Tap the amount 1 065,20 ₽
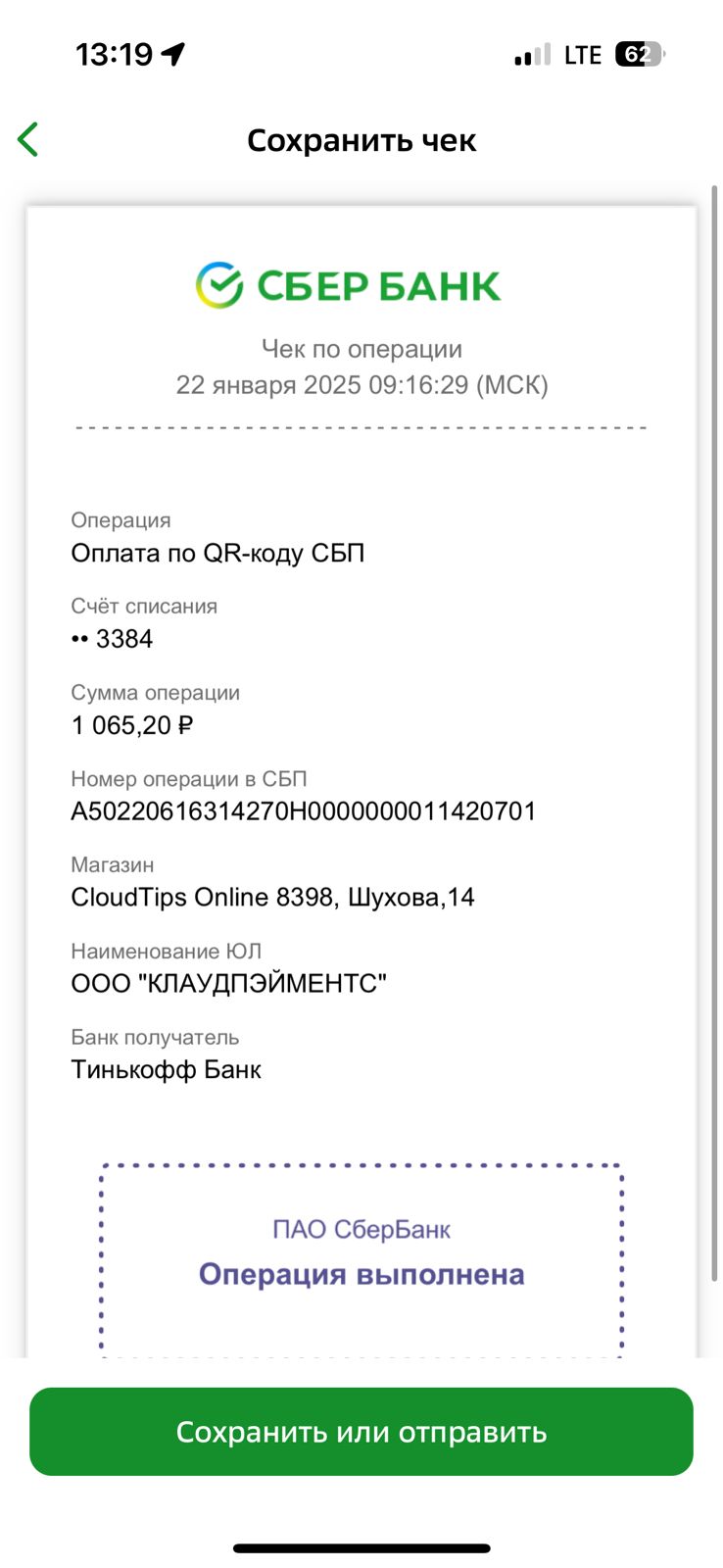 coord(132,725)
